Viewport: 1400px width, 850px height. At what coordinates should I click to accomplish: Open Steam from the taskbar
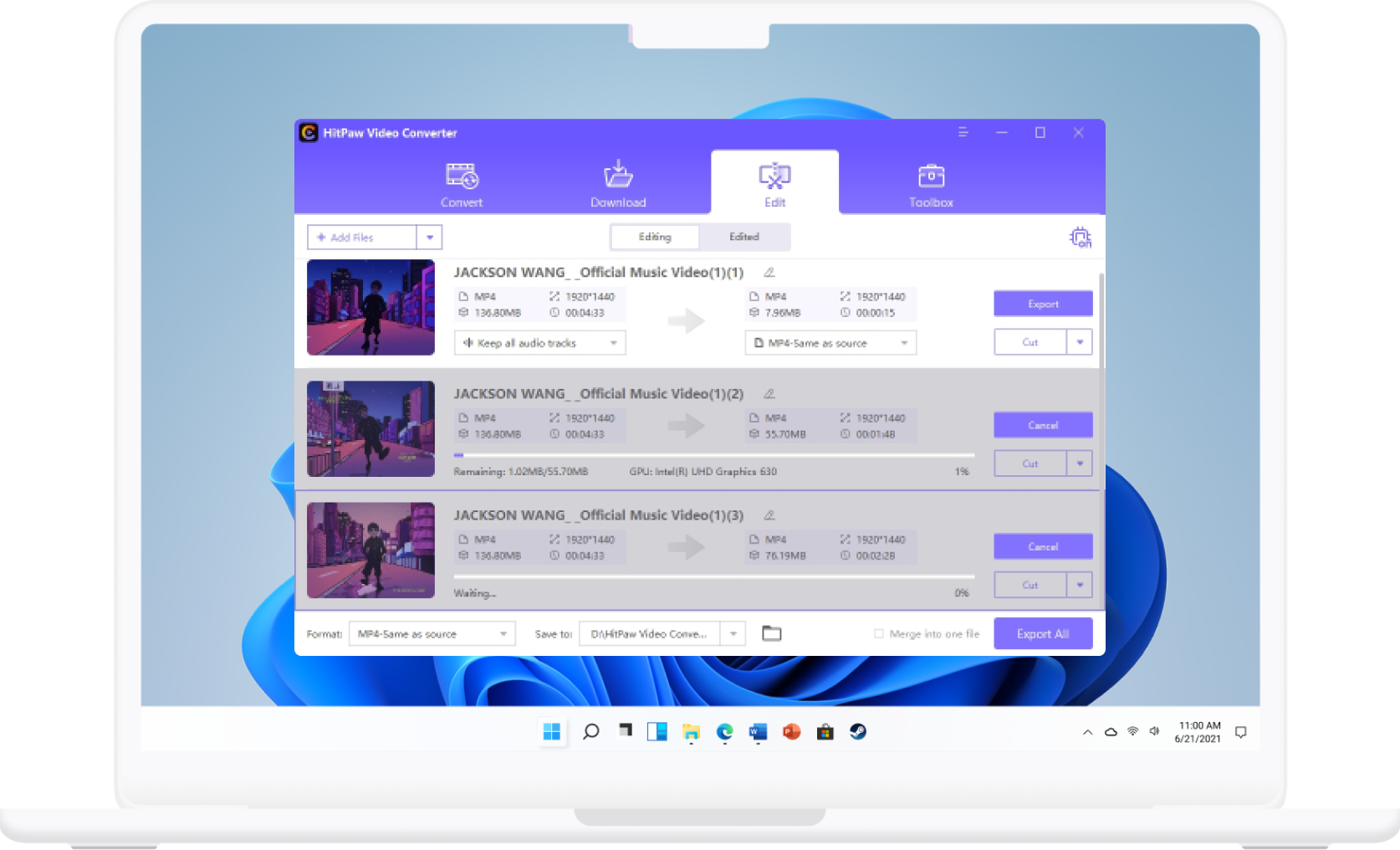[858, 732]
